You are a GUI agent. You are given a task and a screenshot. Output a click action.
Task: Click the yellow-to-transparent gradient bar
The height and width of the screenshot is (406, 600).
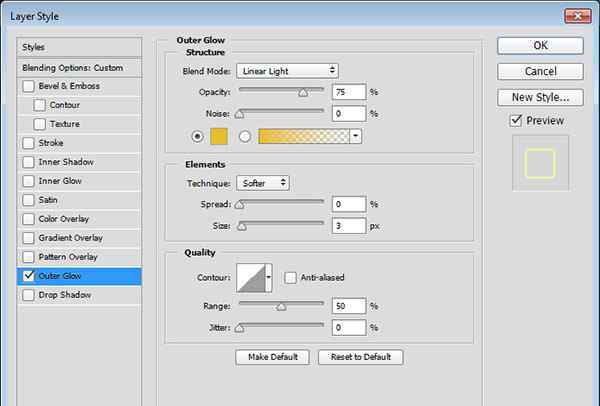point(304,136)
